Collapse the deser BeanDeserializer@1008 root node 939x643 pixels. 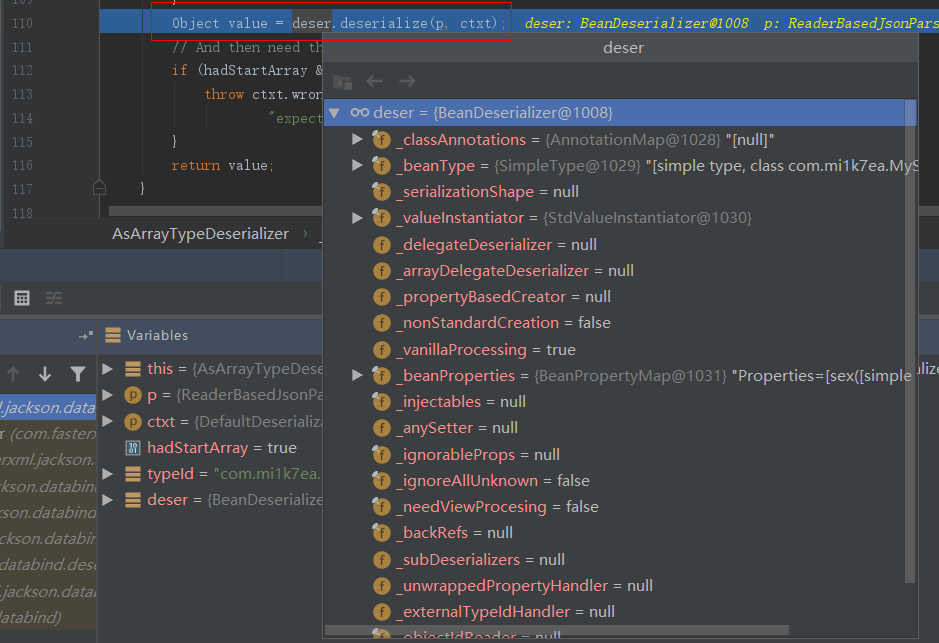click(334, 113)
